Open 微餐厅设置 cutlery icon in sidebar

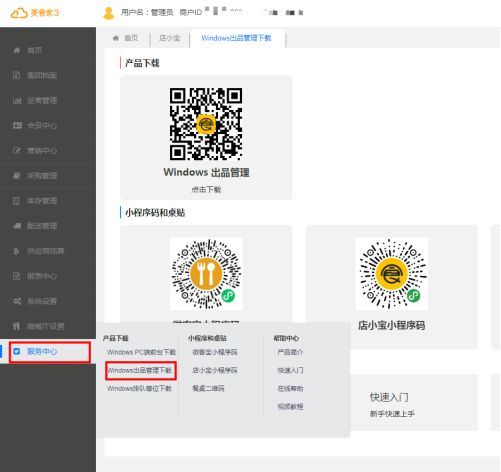click(16, 326)
